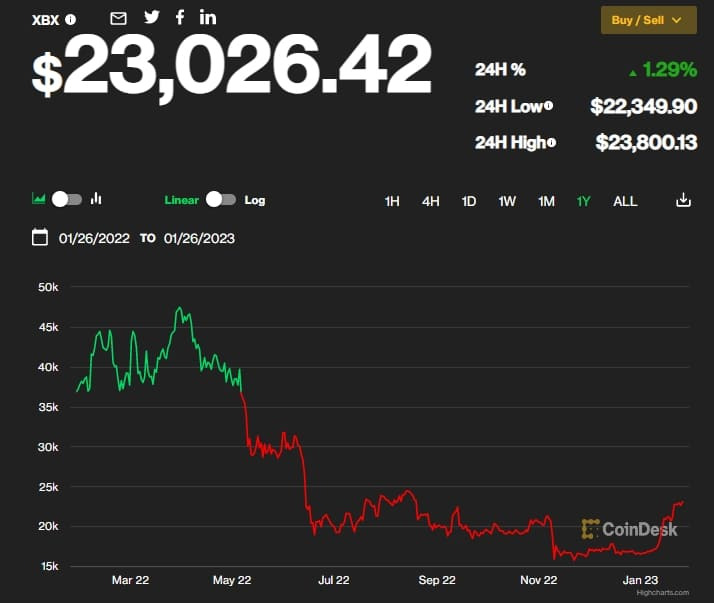Select the 1Y time range
Image resolution: width=714 pixels, height=603 pixels.
(x=583, y=201)
